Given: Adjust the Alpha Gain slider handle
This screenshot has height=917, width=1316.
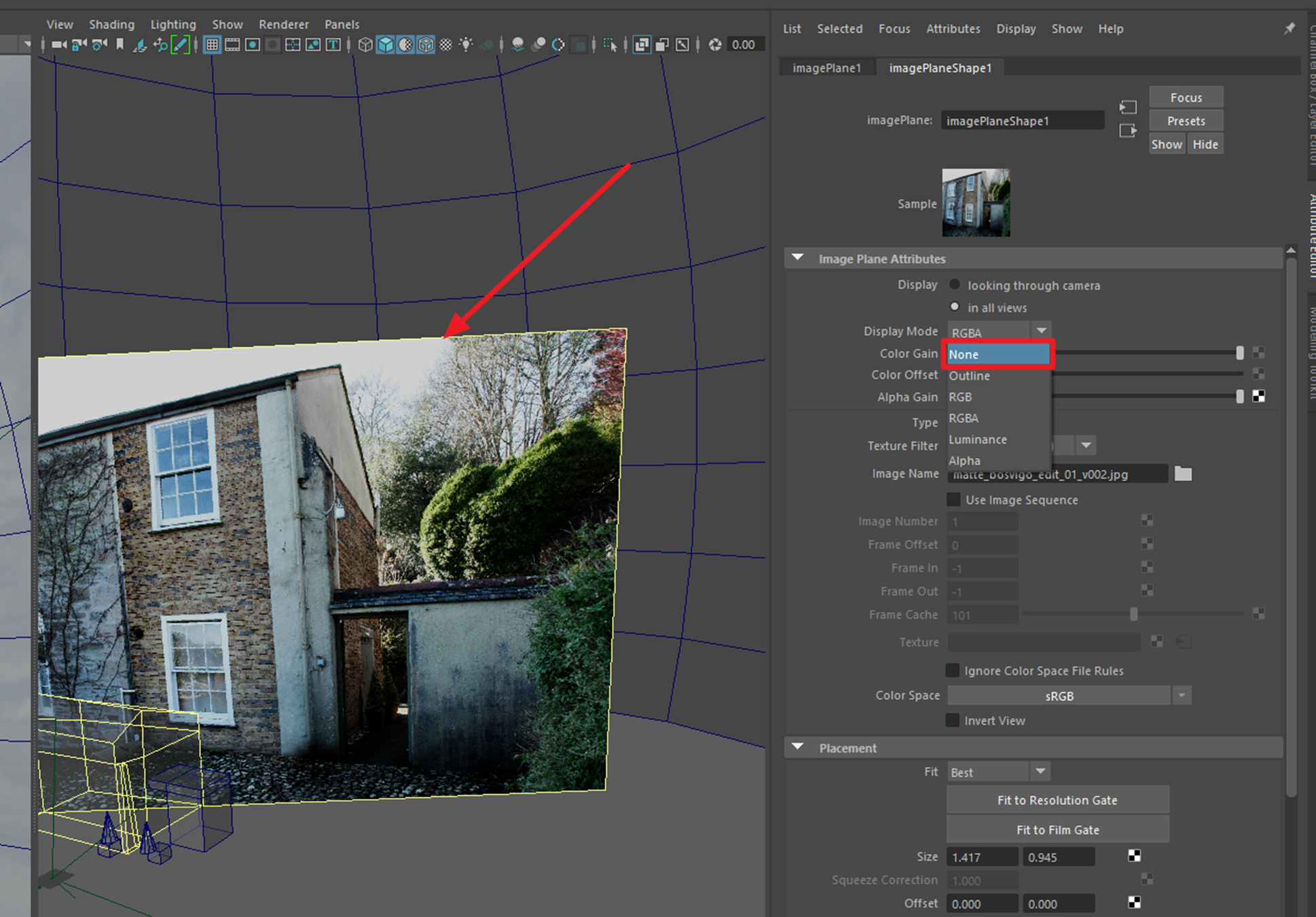Looking at the screenshot, I should 1239,397.
